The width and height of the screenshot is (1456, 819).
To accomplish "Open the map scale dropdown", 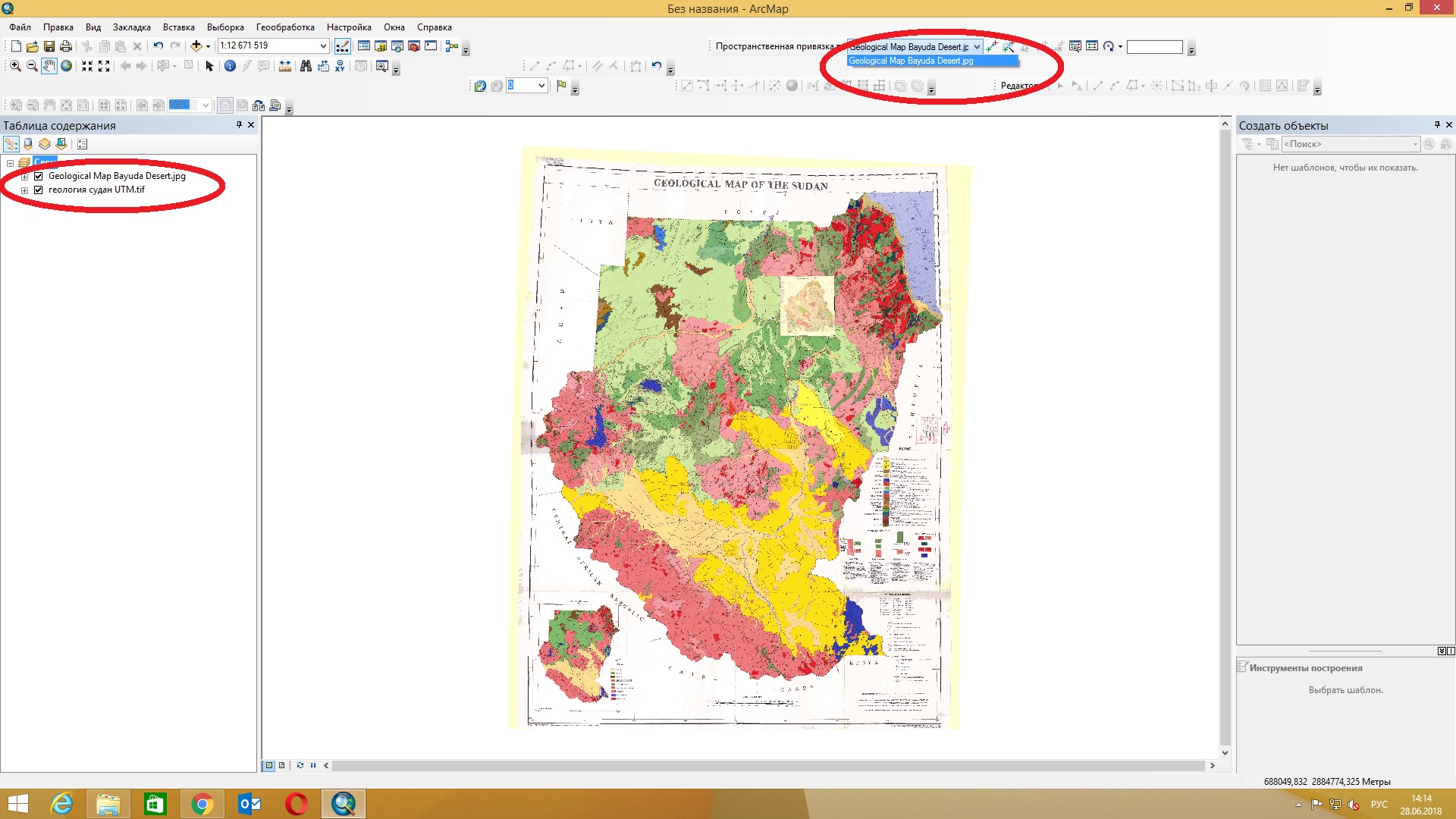I will pos(323,46).
